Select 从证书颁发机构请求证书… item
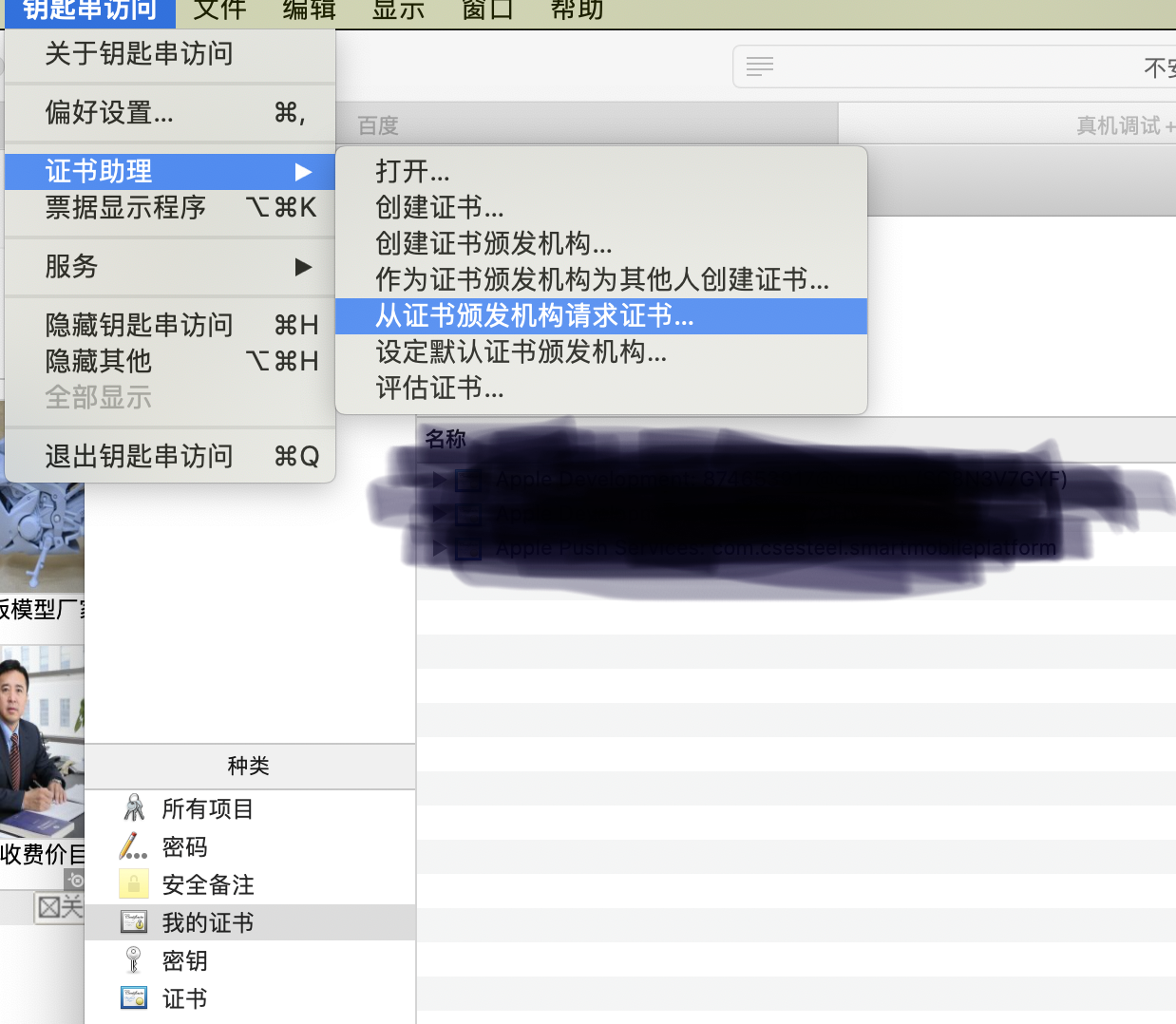1176x1024 pixels. point(601,316)
